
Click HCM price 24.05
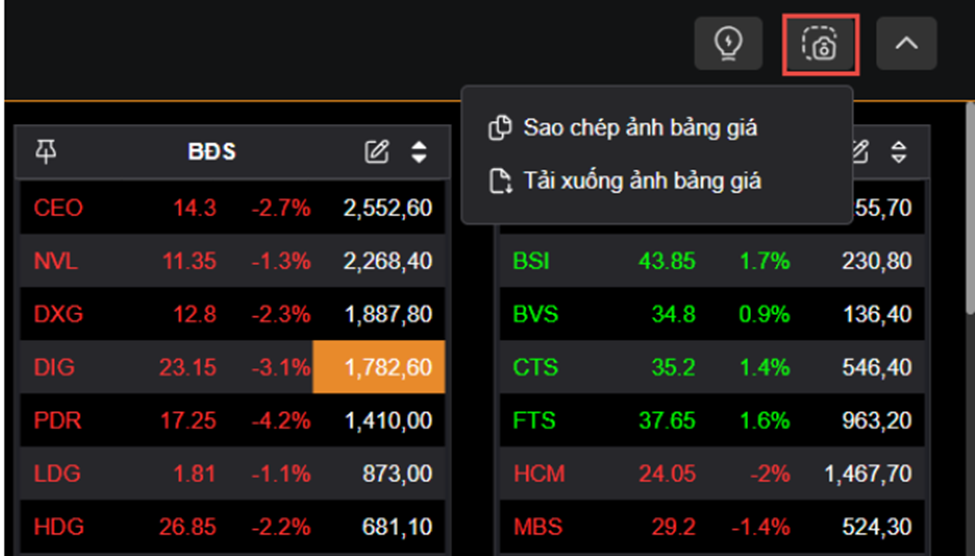pyautogui.click(x=667, y=474)
